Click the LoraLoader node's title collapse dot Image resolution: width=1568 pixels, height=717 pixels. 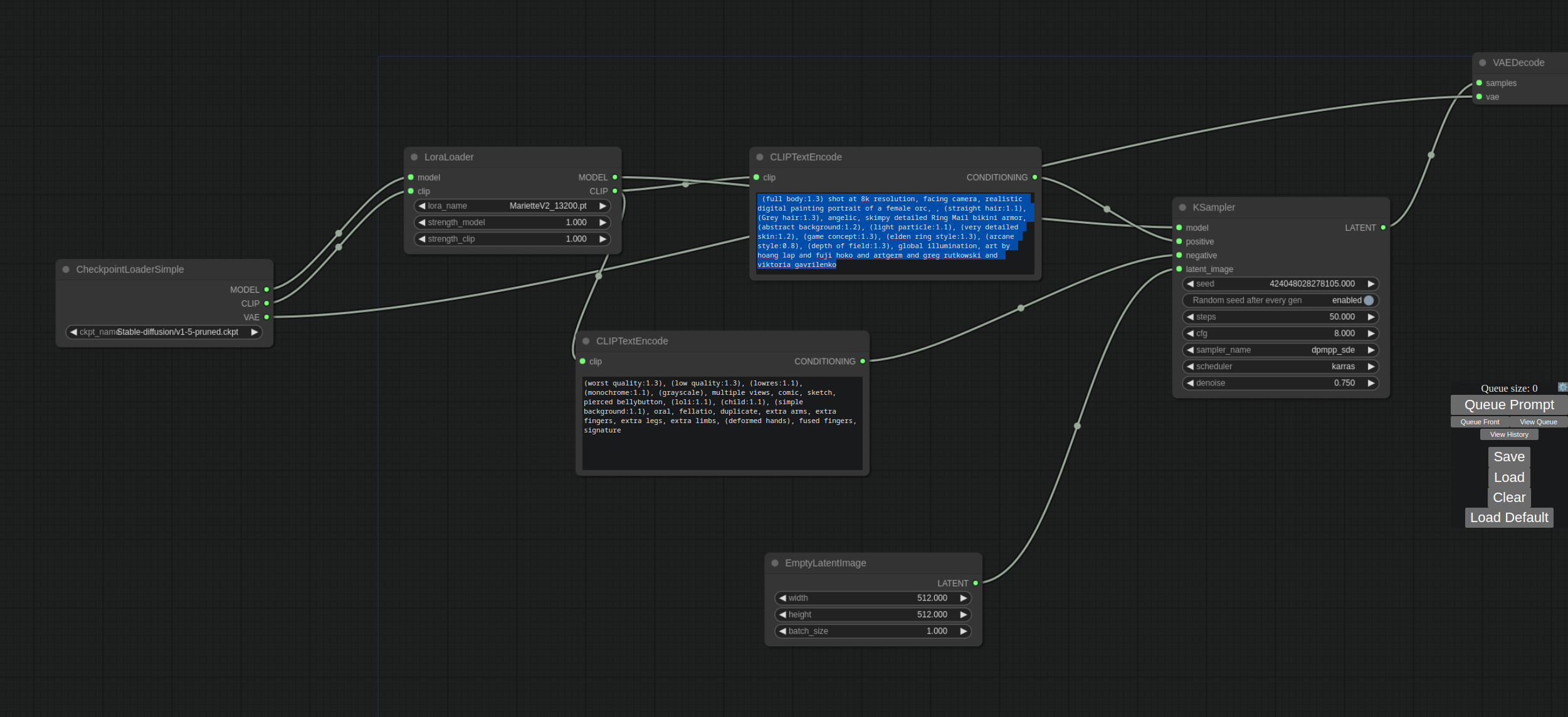pos(414,157)
